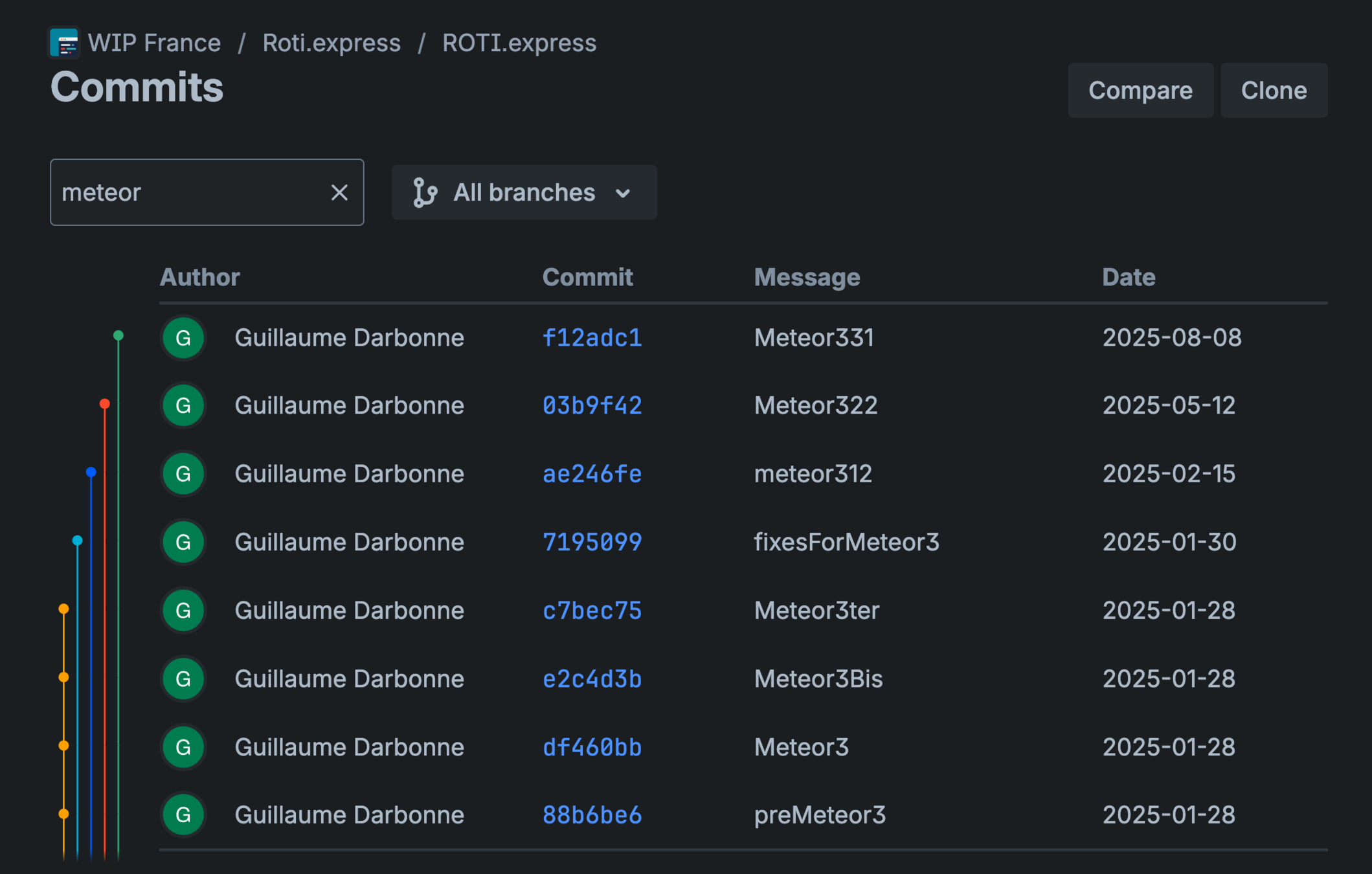
Task: Open the df460bb commit link
Action: pos(591,747)
